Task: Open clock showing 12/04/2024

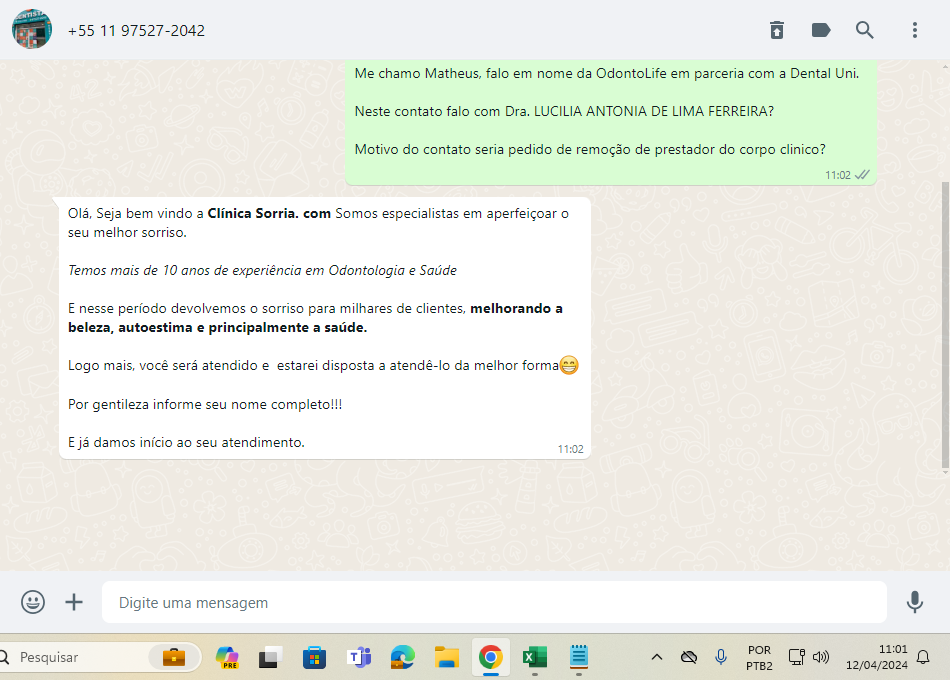Action: coord(877,658)
